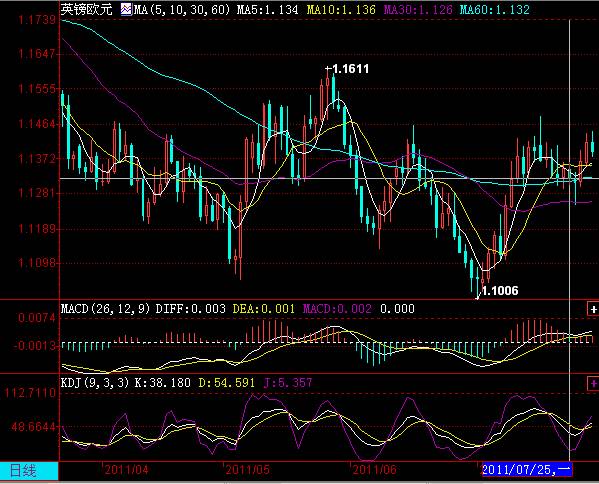Viewport: 599px width, 484px height.
Task: Click the KDJ(9,3,3) indicator label
Action: (96, 383)
